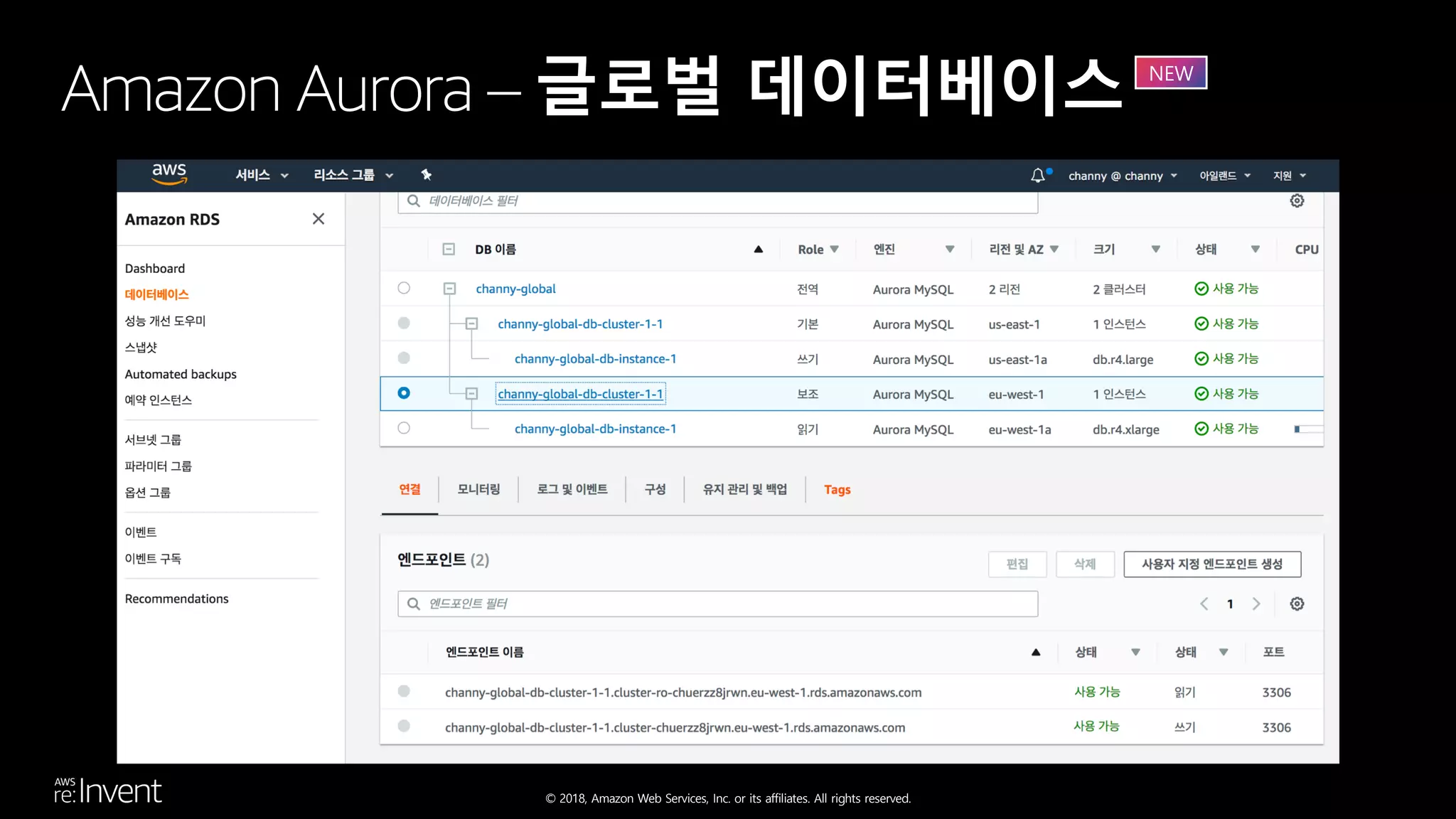Select channy-global radio button
The image size is (1456, 819).
pos(404,288)
